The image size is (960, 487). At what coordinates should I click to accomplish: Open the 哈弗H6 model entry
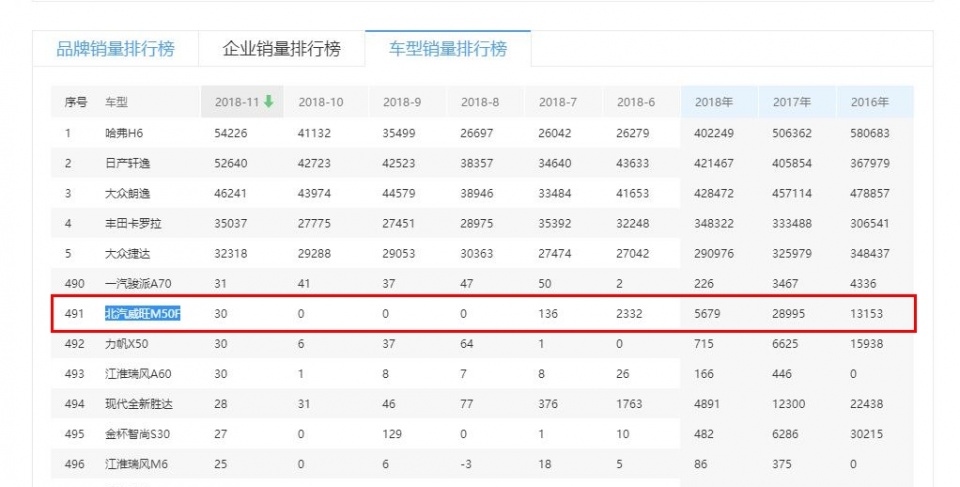pyautogui.click(x=124, y=133)
